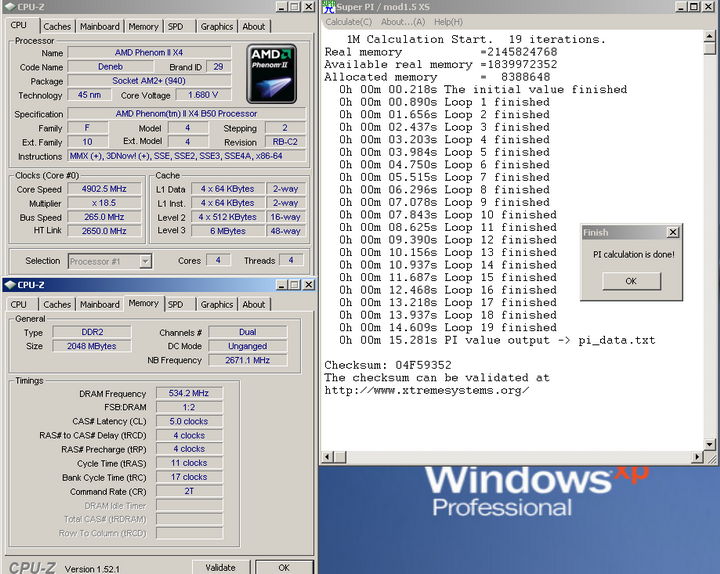Click the Loop 19 finished line

[x=448, y=328]
